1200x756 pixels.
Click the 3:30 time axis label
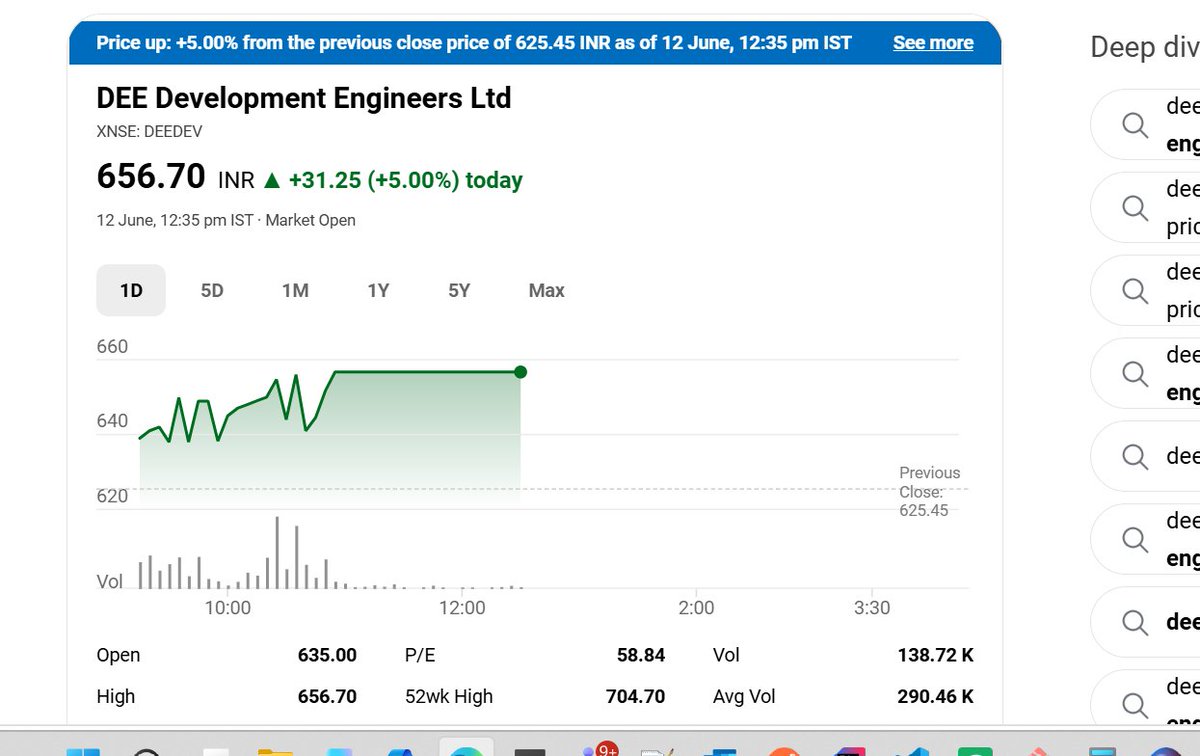(872, 608)
